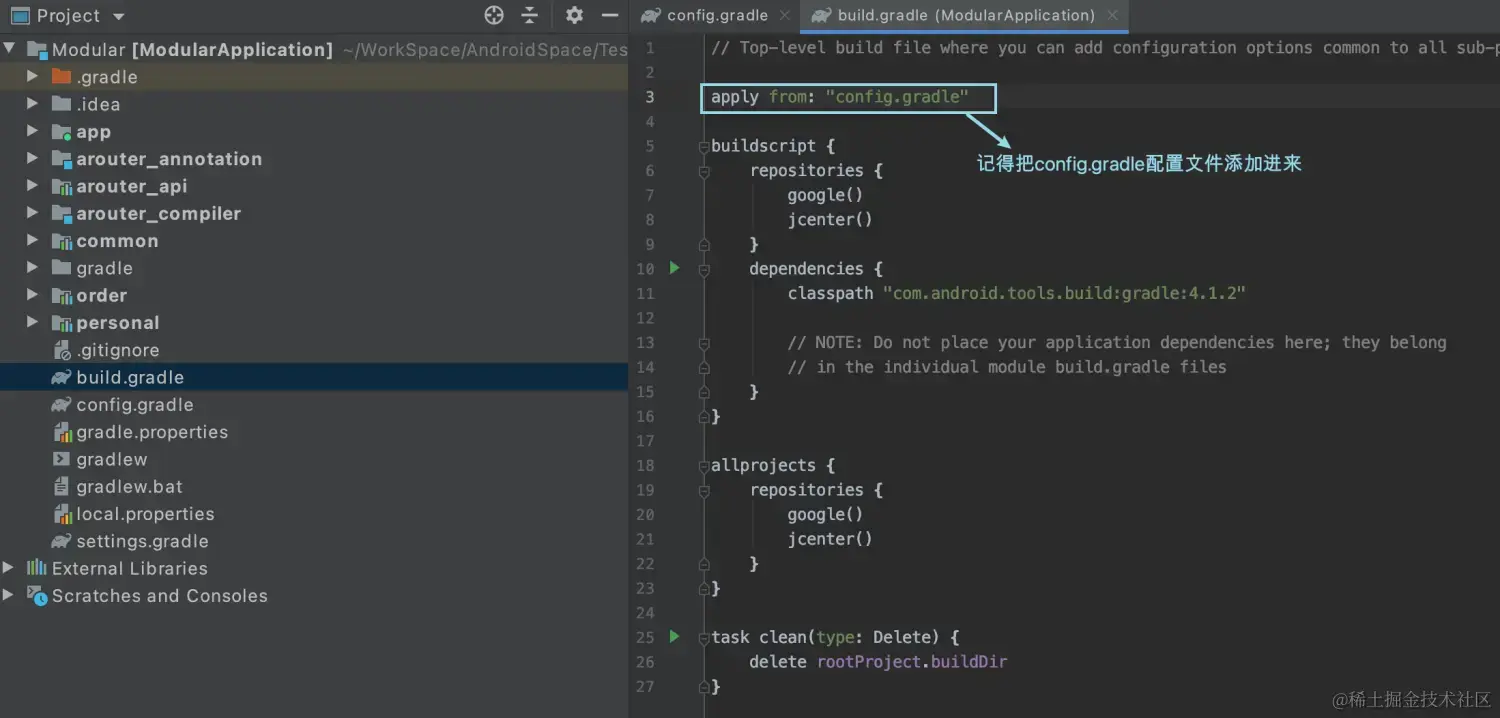Click the collapse all icon in Project panel
This screenshot has width=1500, height=718.
click(530, 15)
